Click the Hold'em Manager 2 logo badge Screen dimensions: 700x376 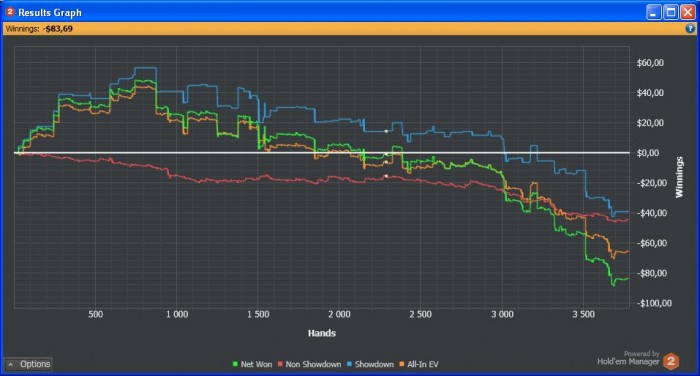tap(671, 361)
